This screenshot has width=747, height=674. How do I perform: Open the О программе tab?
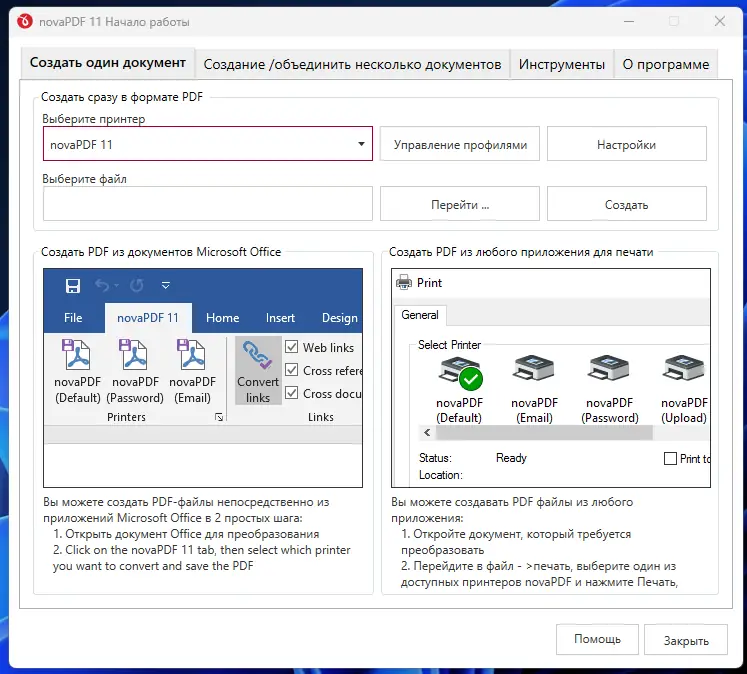(x=666, y=64)
